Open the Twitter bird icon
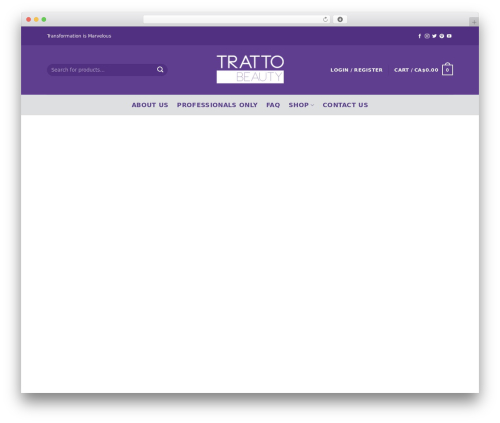Screen dimensions: 500x423 (x=434, y=36)
